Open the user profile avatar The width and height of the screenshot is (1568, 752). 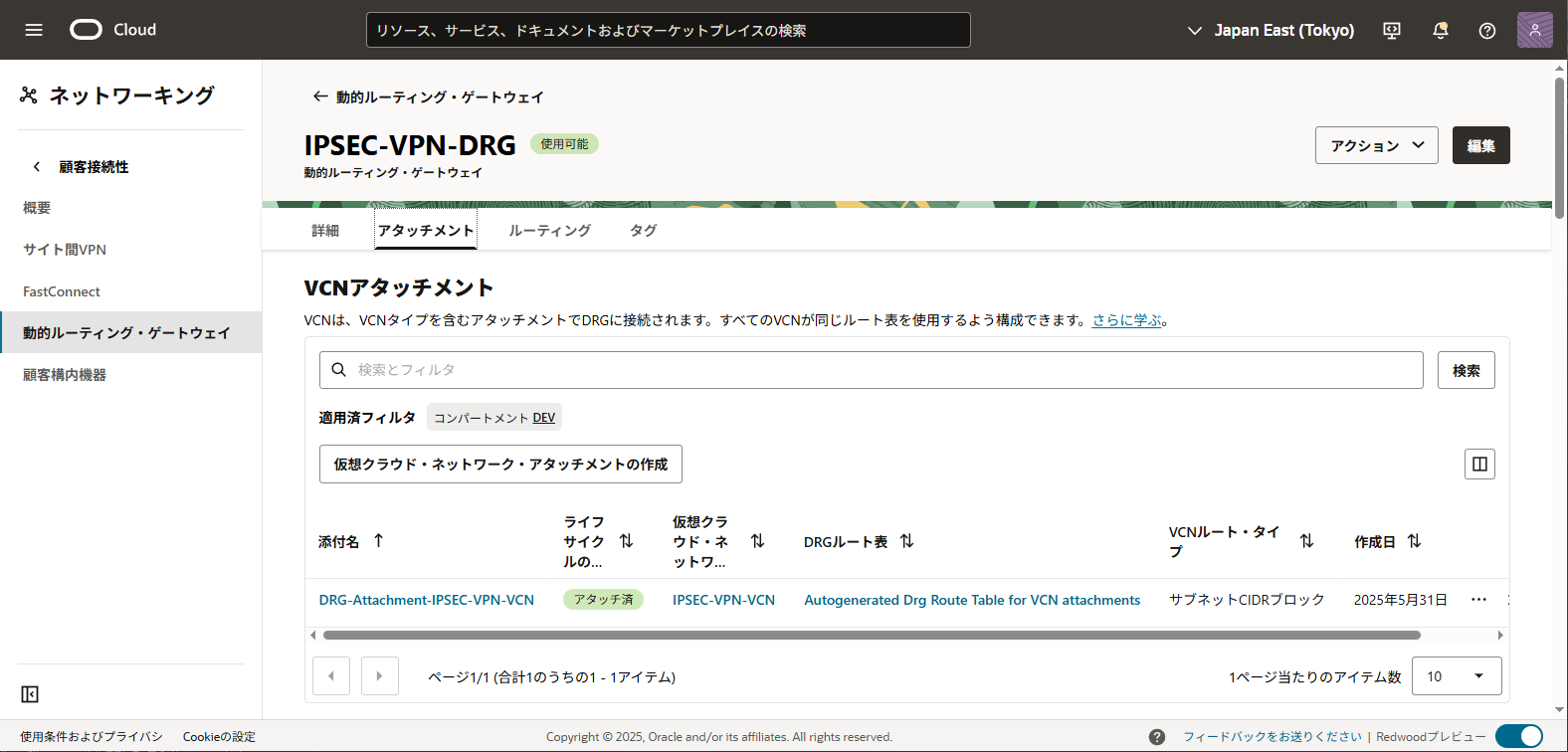1534,30
